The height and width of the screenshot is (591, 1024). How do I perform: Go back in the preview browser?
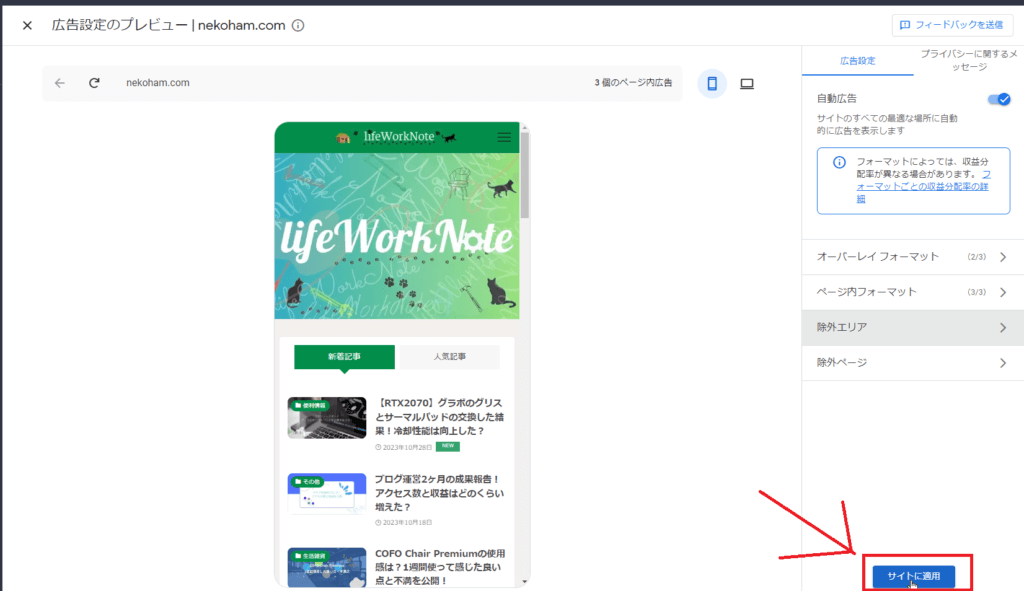coord(59,83)
